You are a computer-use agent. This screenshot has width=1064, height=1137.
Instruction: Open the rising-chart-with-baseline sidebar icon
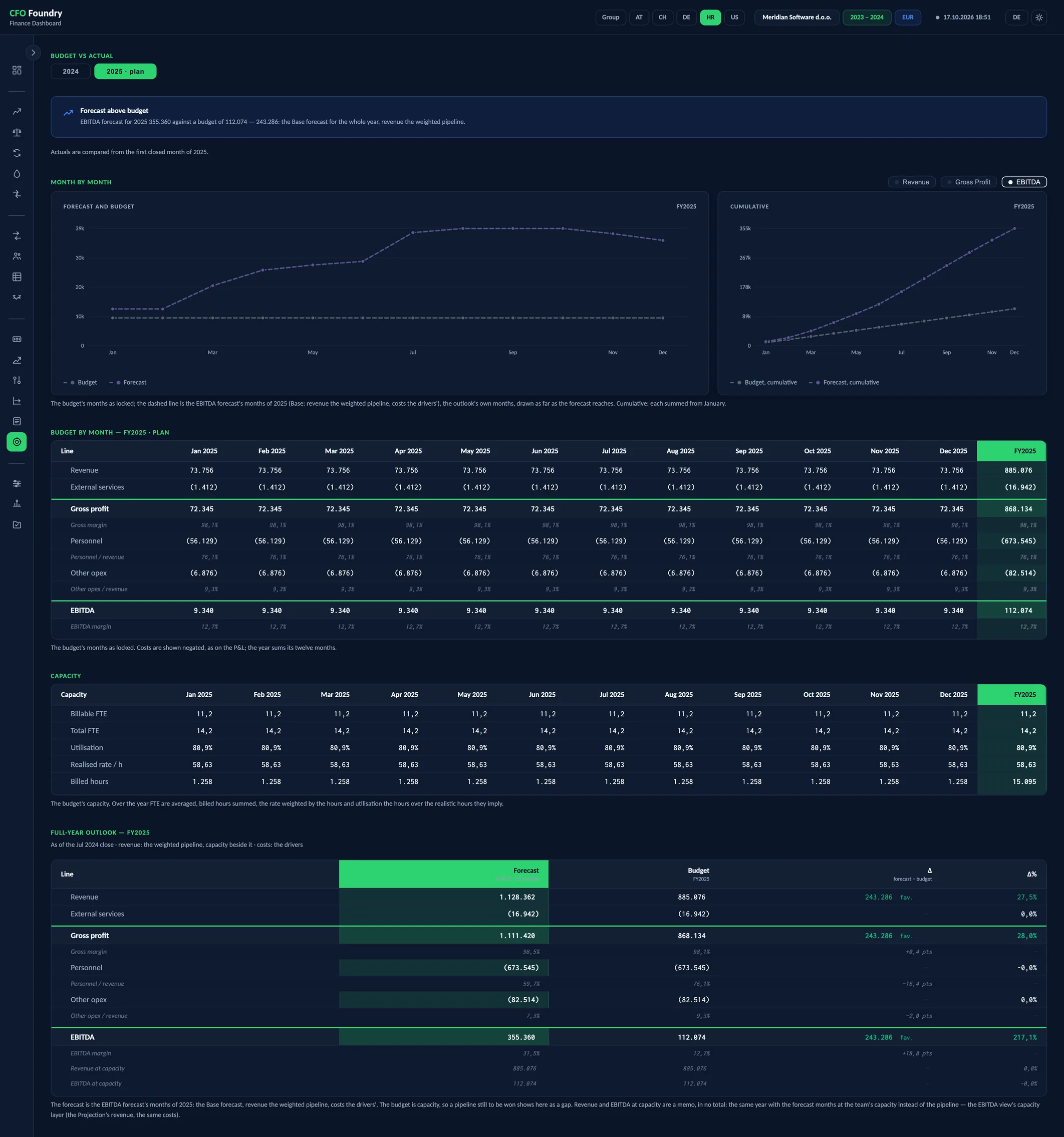pos(17,360)
